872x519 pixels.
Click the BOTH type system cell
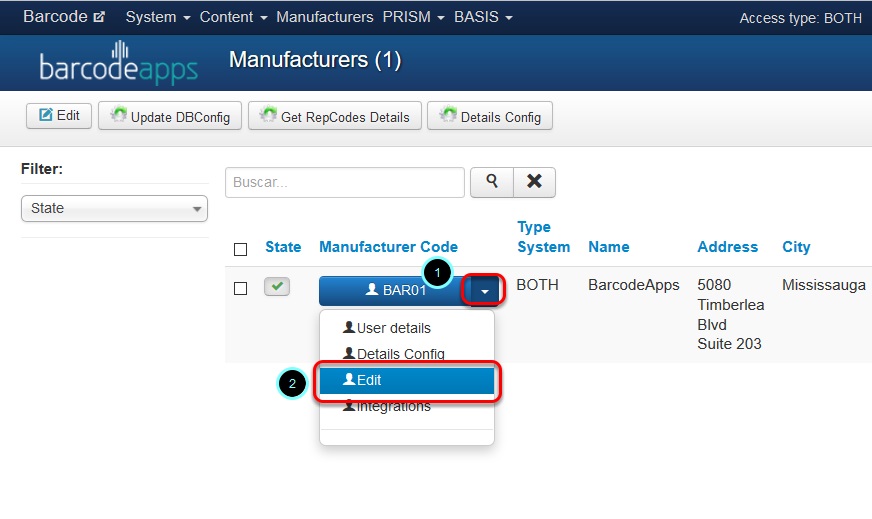click(x=537, y=285)
